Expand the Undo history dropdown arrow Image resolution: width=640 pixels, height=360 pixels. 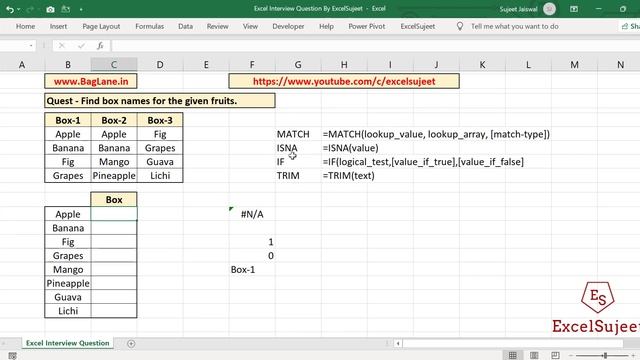click(x=18, y=9)
